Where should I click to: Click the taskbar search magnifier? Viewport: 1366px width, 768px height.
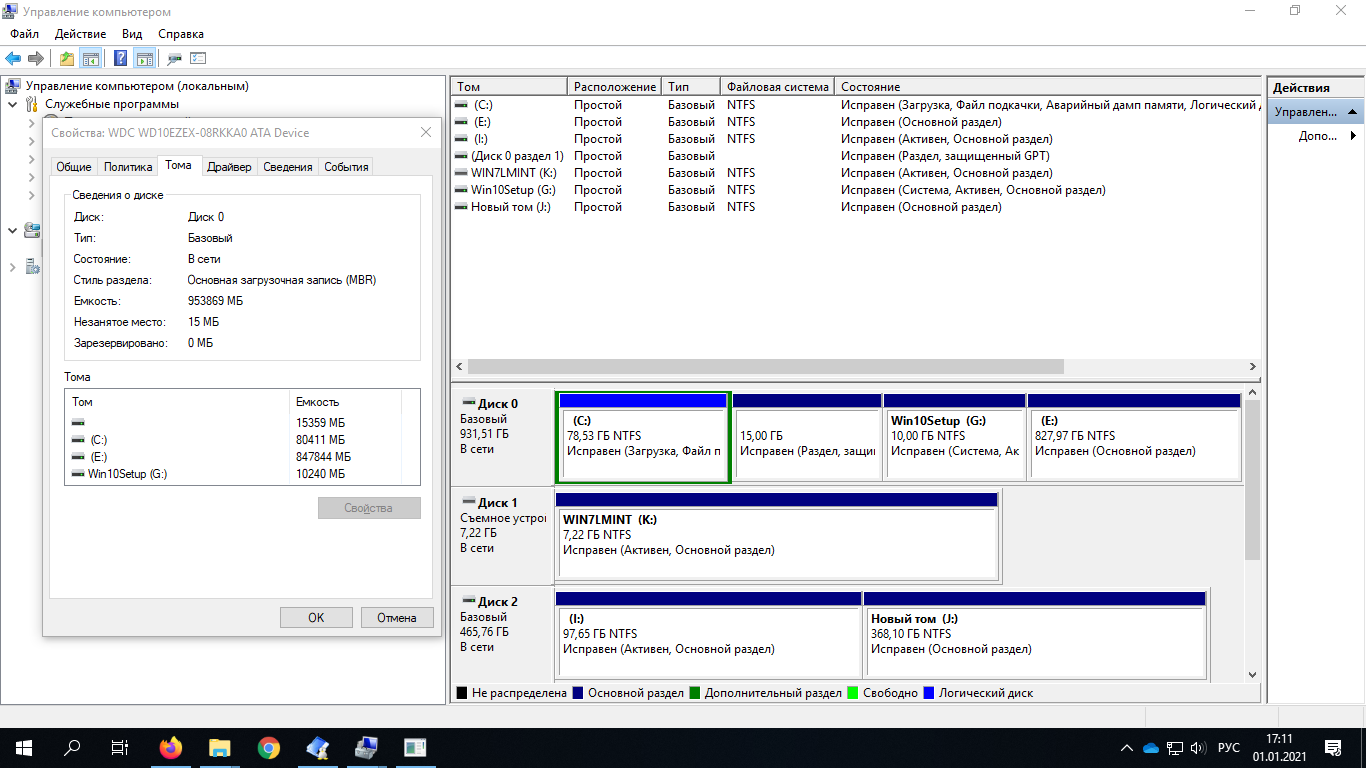[x=72, y=748]
